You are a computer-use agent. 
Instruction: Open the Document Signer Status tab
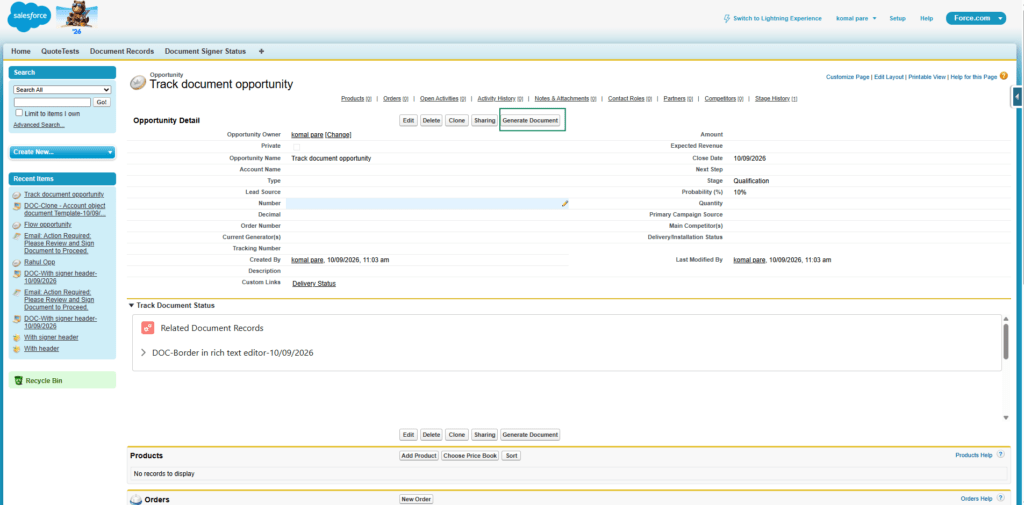coord(205,51)
